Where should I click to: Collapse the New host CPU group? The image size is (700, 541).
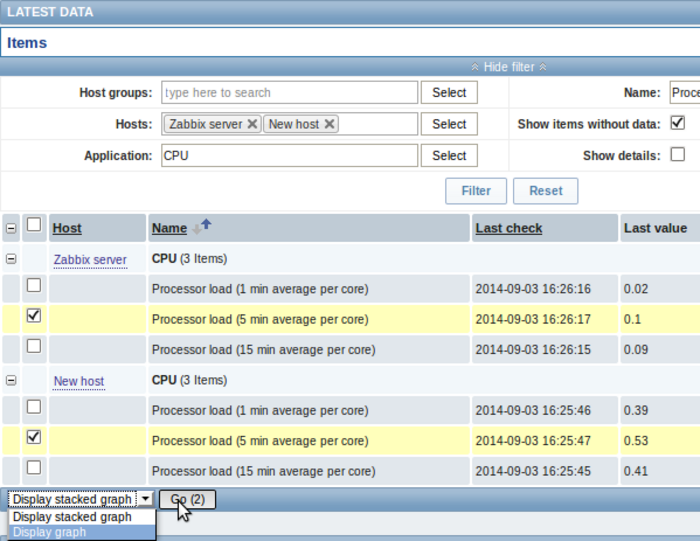point(11,380)
